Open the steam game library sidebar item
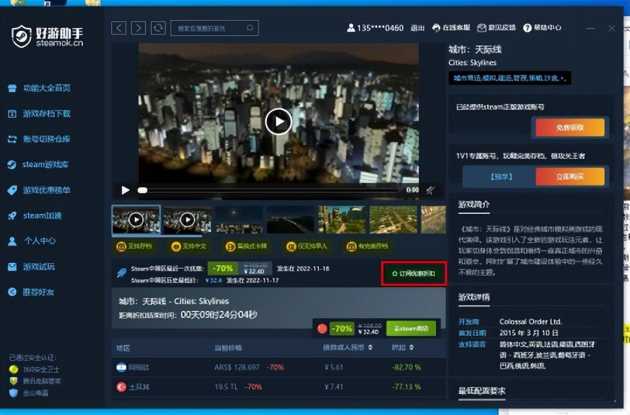 (38, 164)
